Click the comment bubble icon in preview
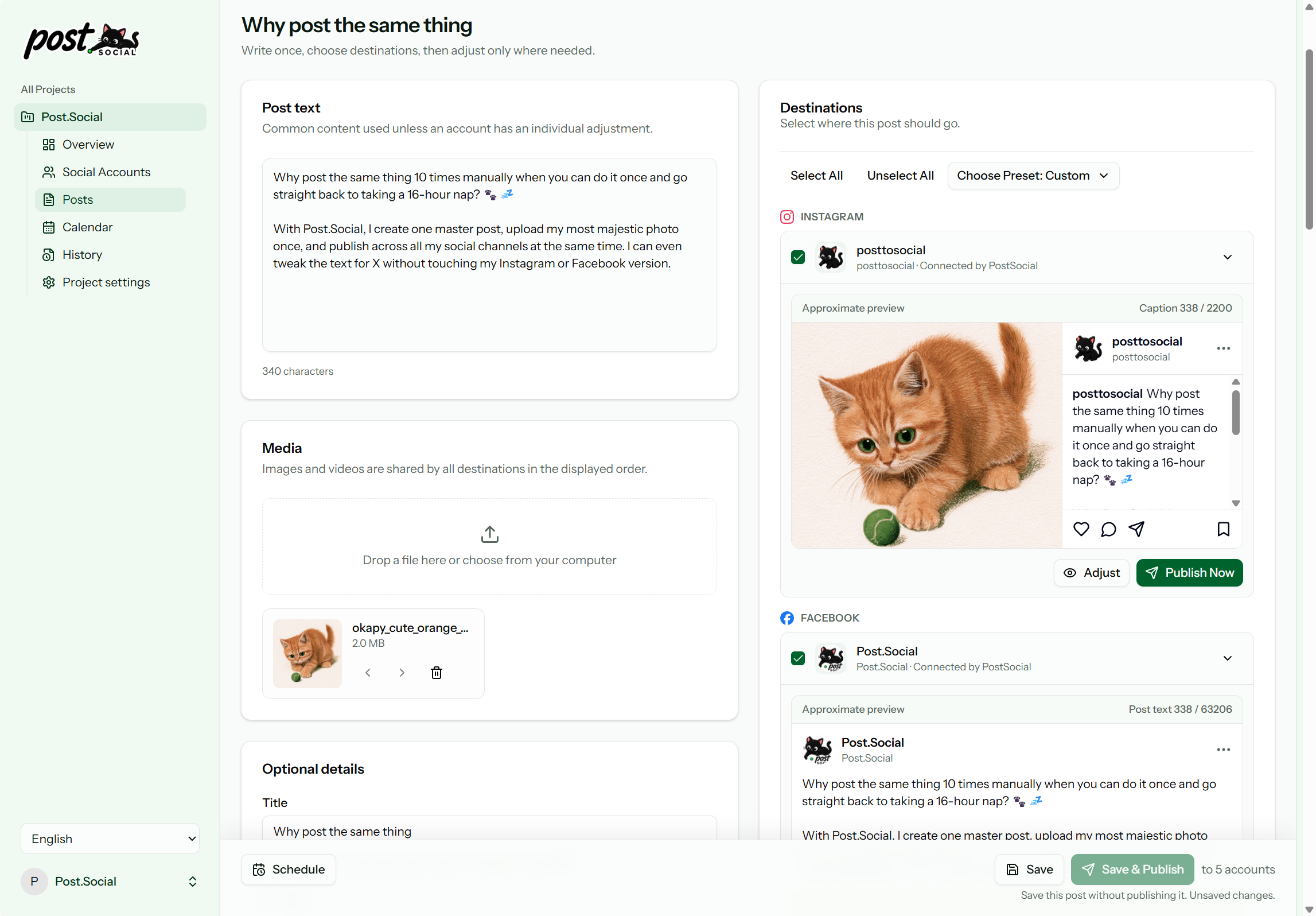 click(1108, 529)
